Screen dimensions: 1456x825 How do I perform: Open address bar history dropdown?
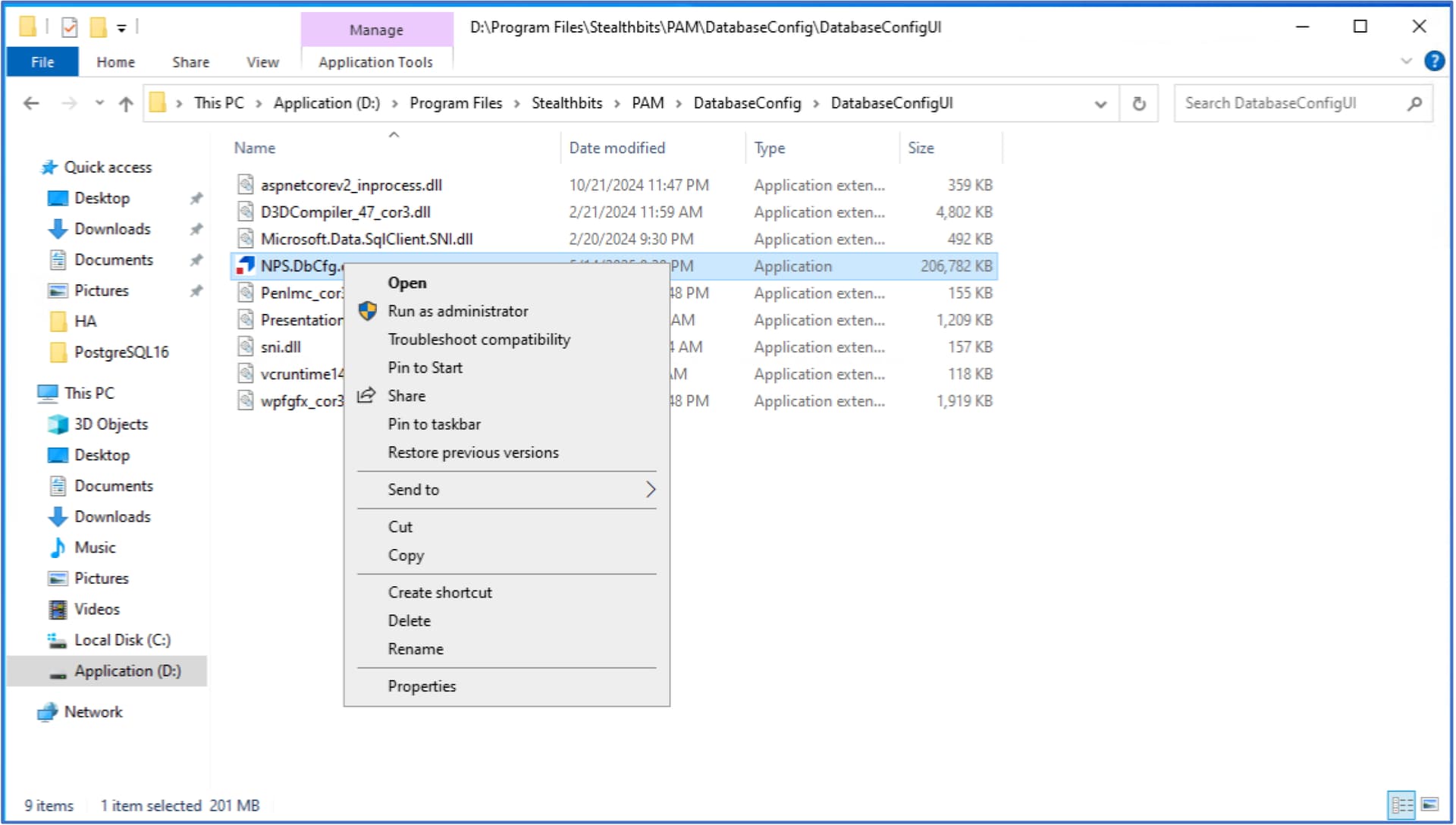(x=1100, y=104)
